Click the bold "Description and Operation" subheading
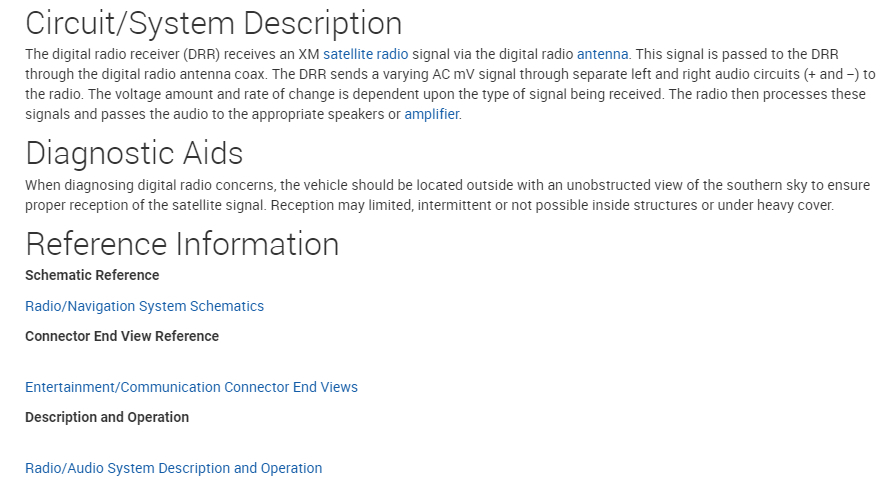 coord(107,417)
